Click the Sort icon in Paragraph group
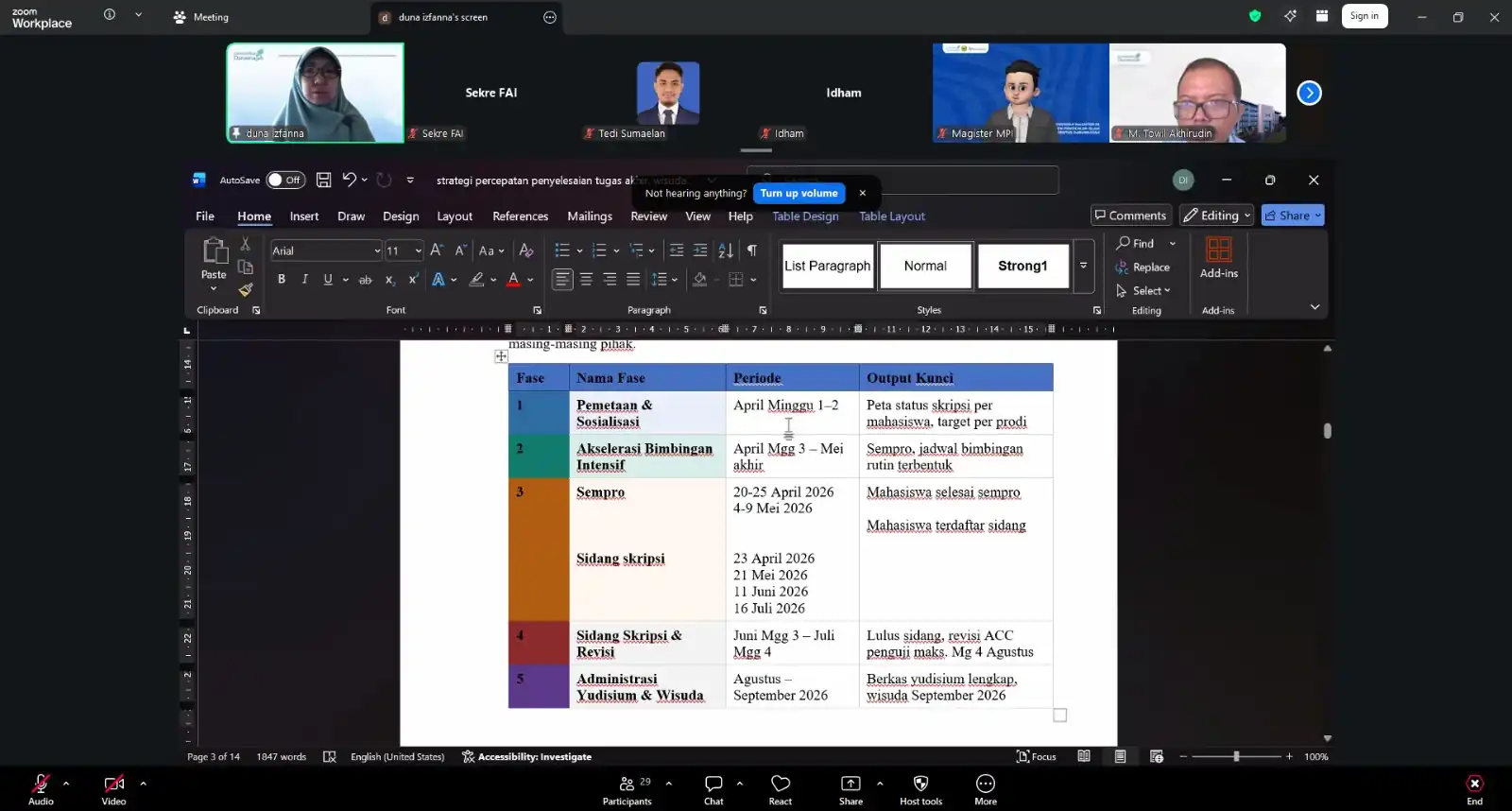This screenshot has height=811, width=1512. point(726,250)
